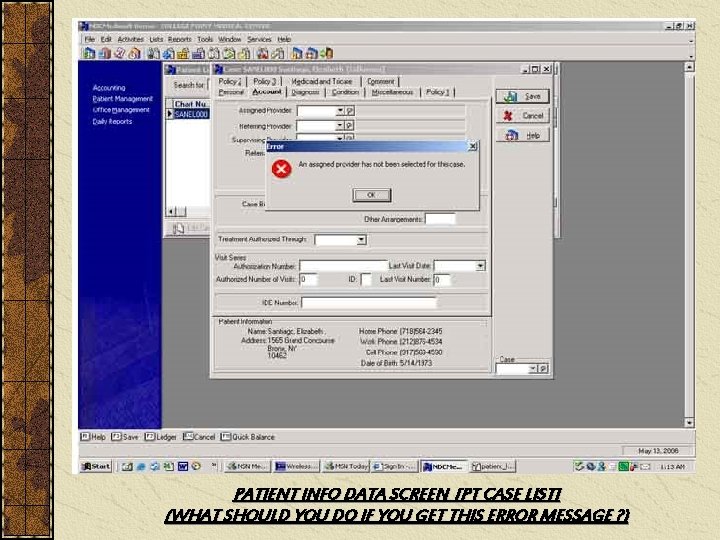Open the Reports menu

pos(180,39)
